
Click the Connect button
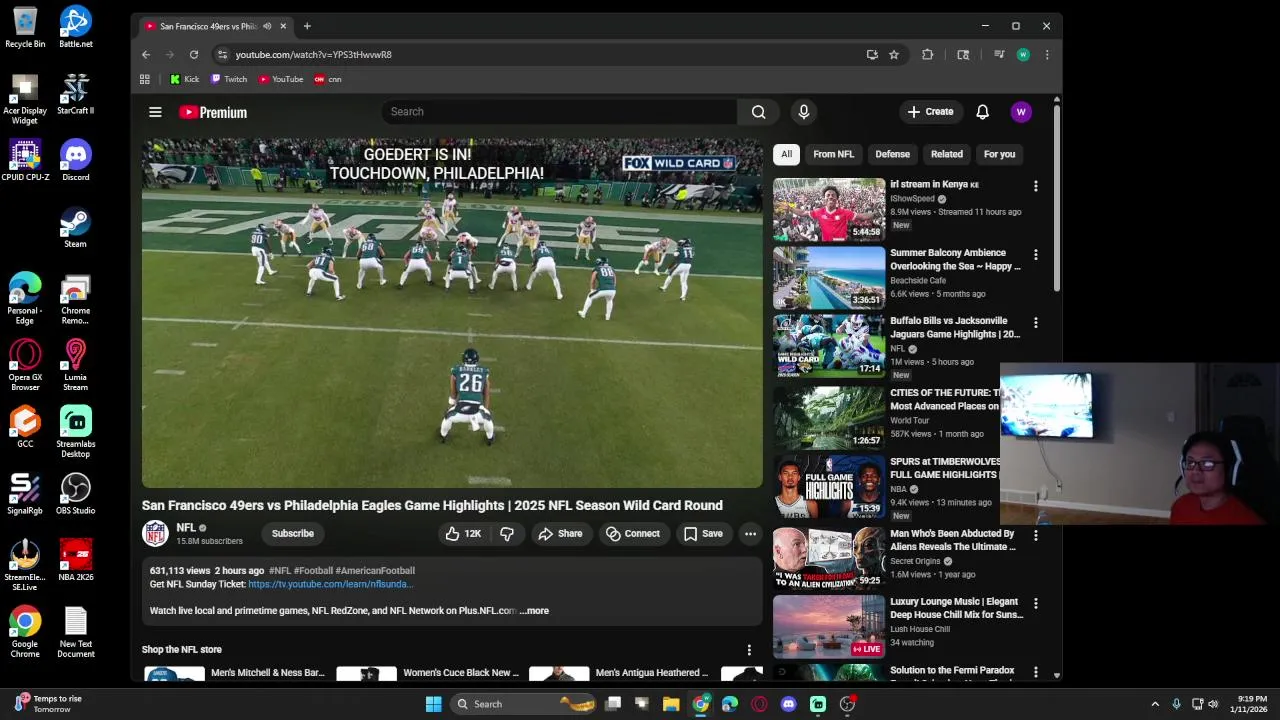(x=632, y=534)
